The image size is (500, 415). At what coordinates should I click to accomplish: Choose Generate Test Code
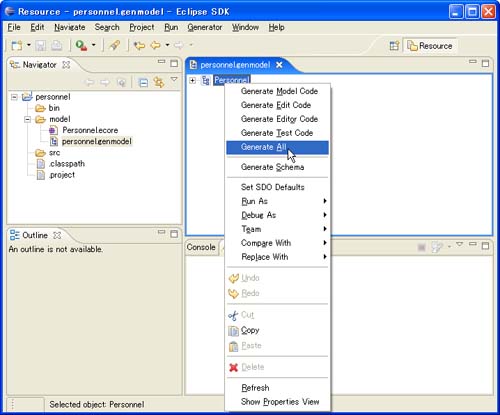click(x=278, y=133)
